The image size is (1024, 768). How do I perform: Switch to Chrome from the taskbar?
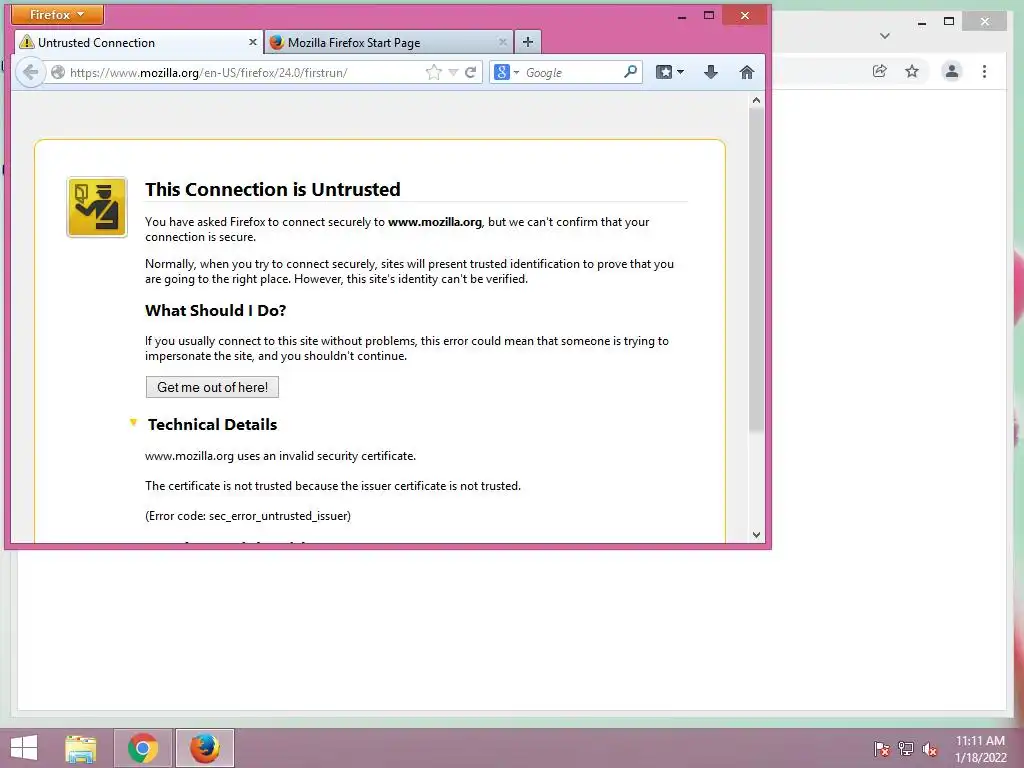(143, 748)
